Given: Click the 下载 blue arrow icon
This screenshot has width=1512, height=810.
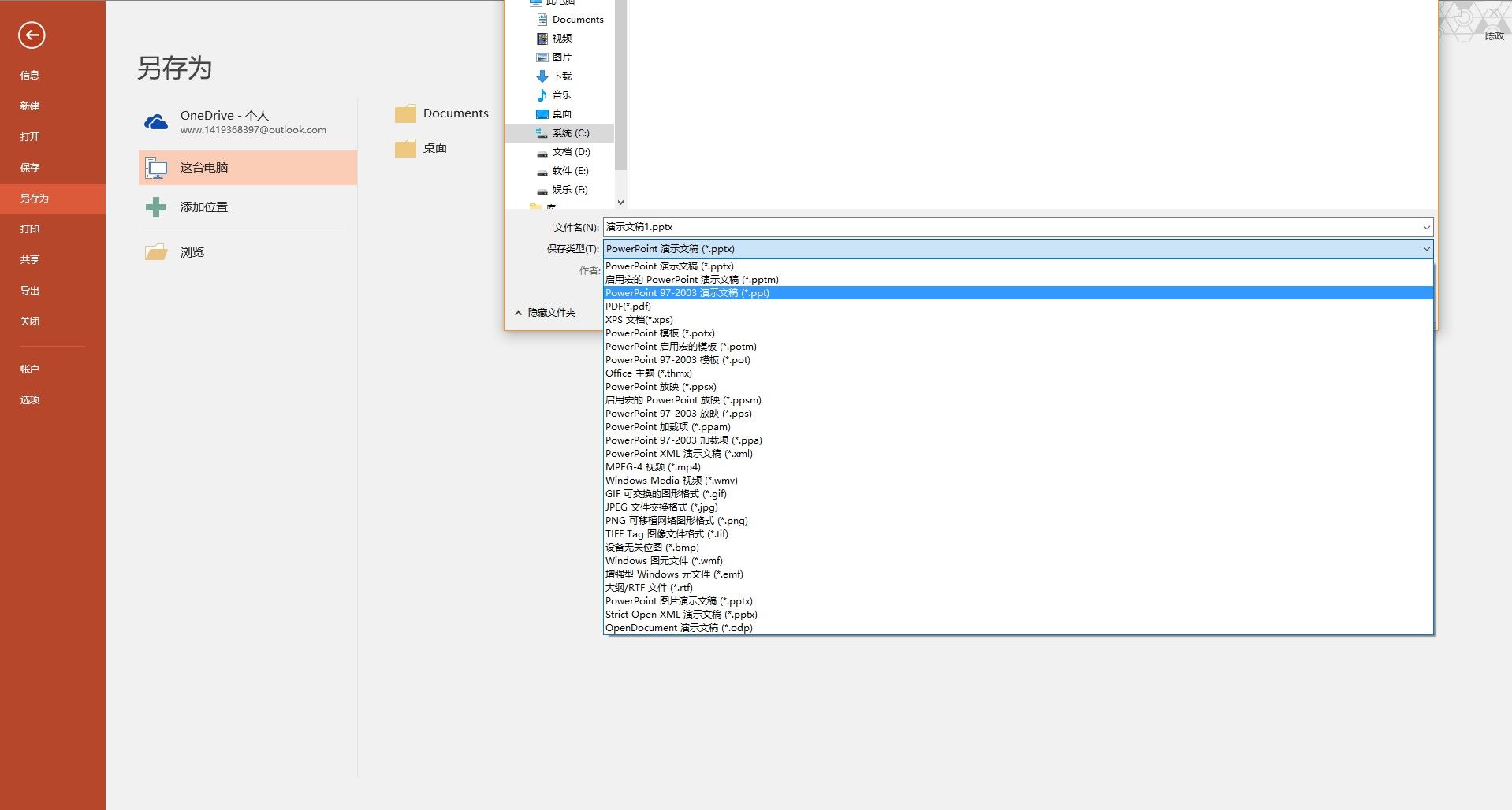Looking at the screenshot, I should tap(542, 76).
